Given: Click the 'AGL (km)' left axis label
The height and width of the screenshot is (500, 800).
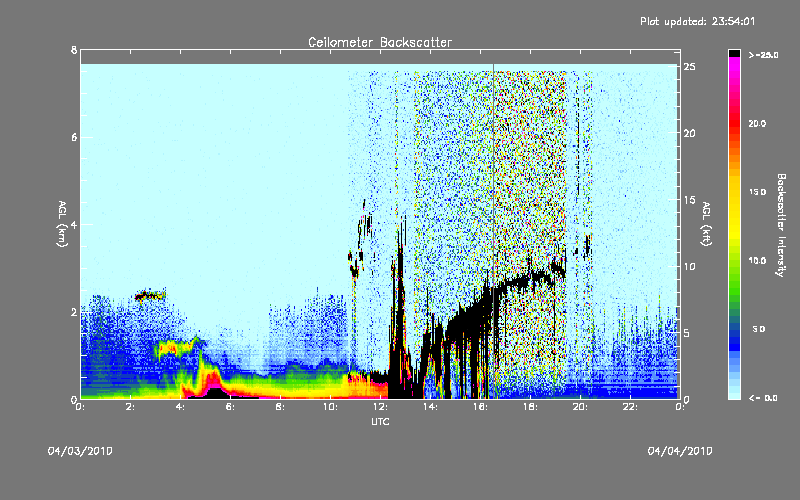Looking at the screenshot, I should pyautogui.click(x=62, y=224).
